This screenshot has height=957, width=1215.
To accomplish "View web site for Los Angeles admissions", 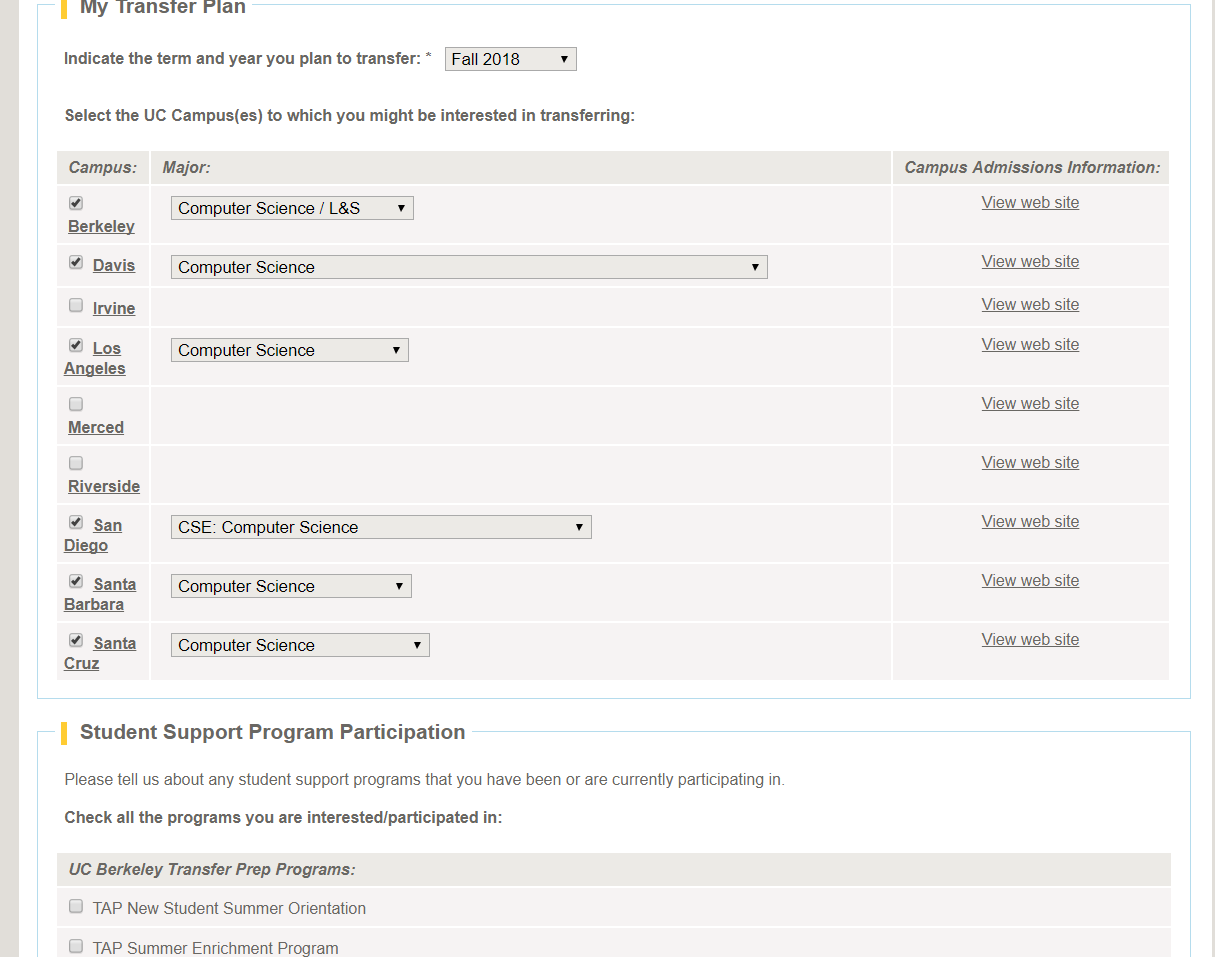I will [x=1030, y=344].
